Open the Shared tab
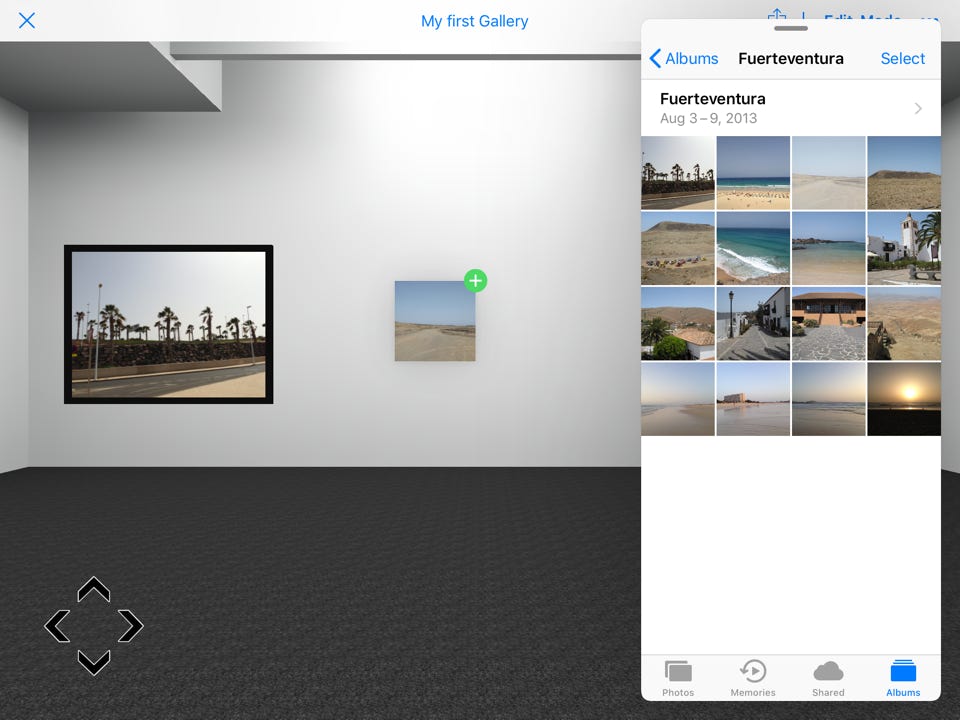 tap(828, 677)
